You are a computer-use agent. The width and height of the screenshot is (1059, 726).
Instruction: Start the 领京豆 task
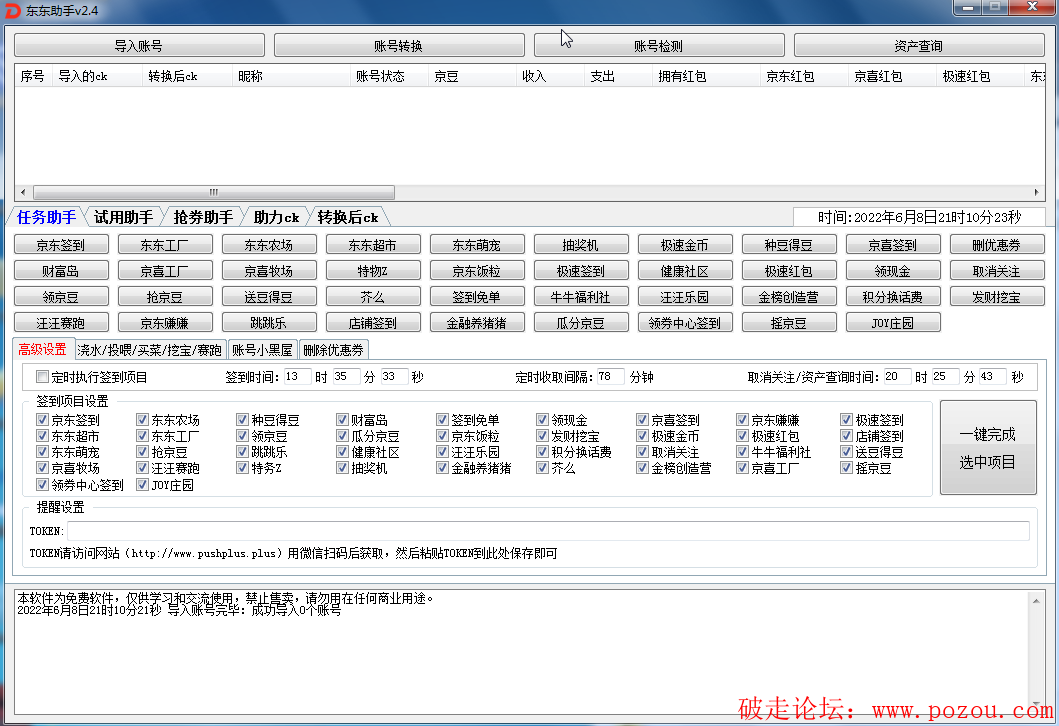tap(61, 296)
